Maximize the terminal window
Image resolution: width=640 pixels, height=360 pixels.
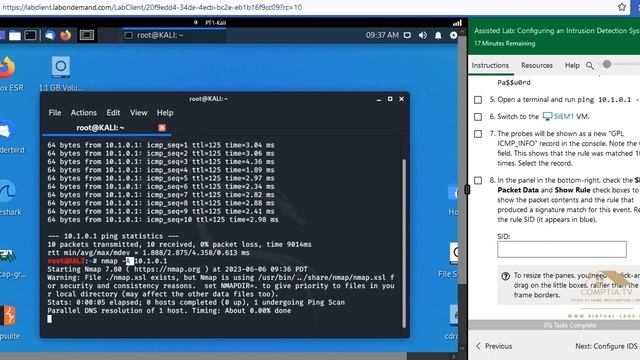pos(390,99)
